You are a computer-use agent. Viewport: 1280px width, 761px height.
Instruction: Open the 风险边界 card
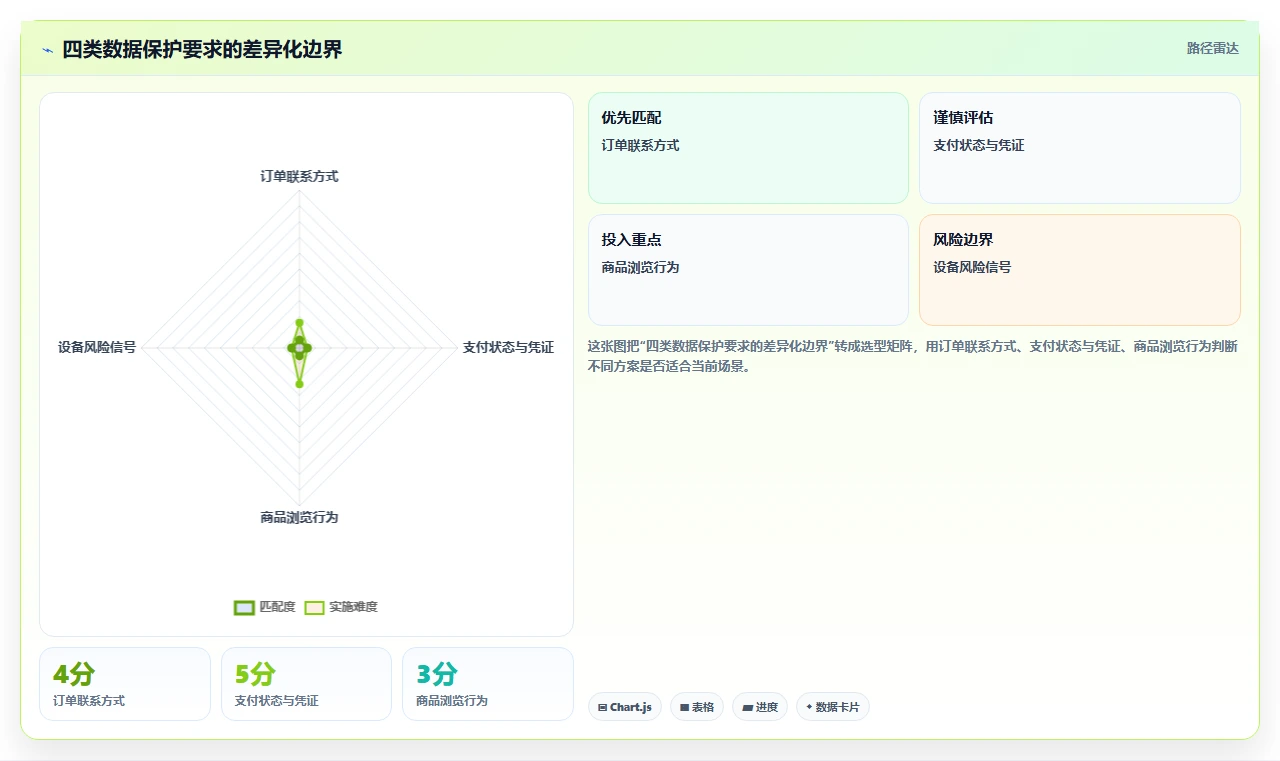pos(1080,270)
